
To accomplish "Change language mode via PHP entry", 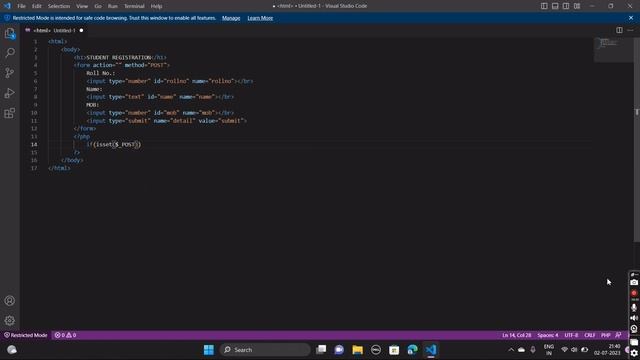I will pyautogui.click(x=606, y=335).
